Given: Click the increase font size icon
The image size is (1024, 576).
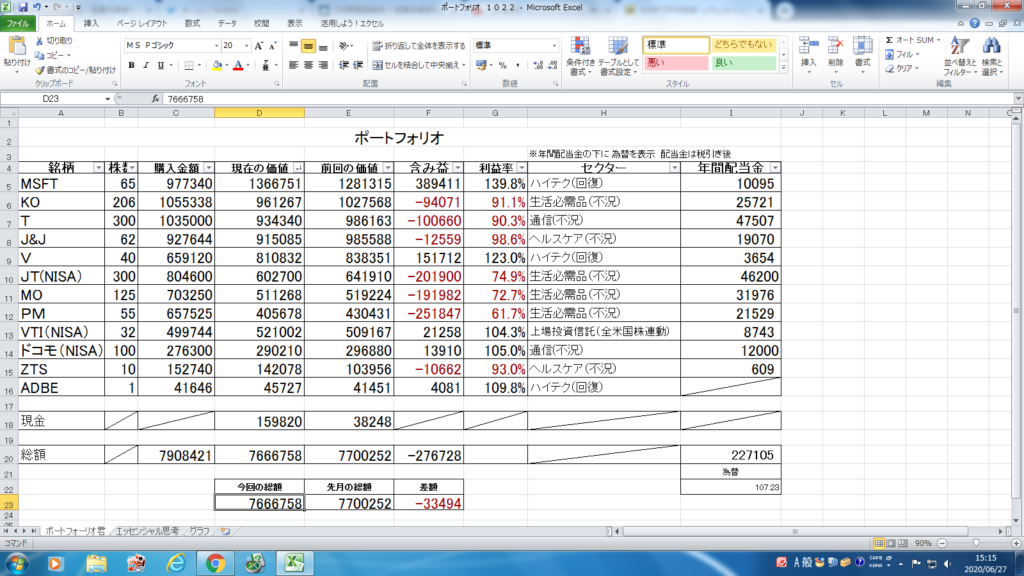Looking at the screenshot, I should click(259, 46).
